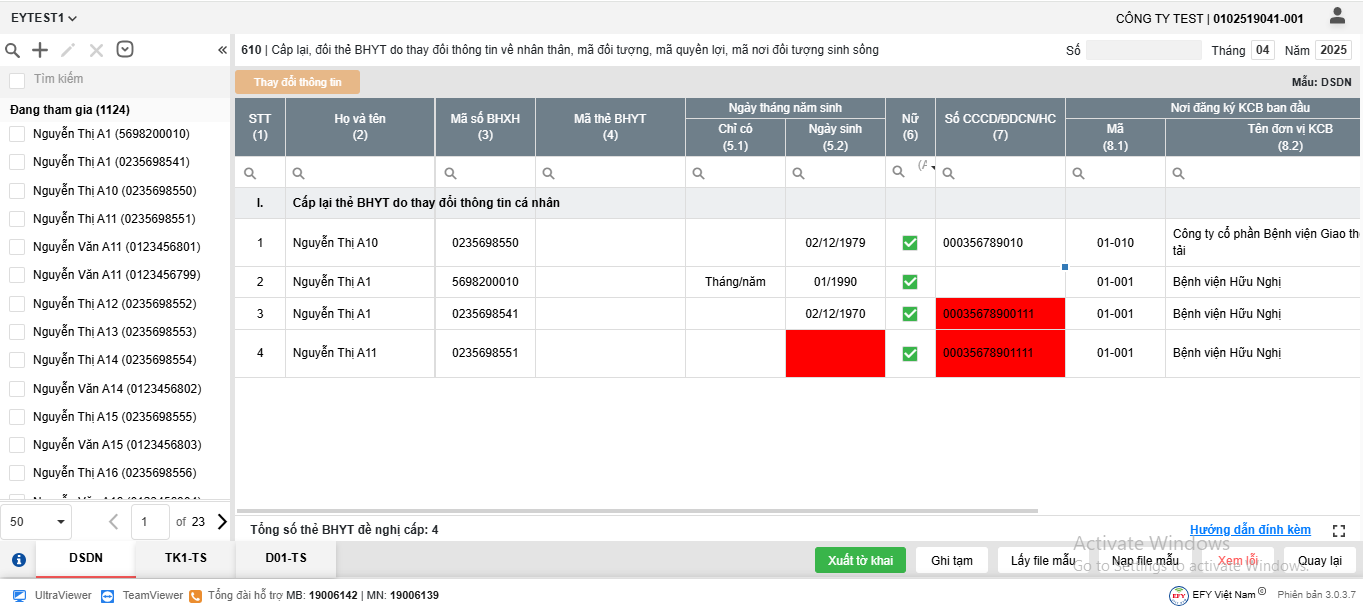This screenshot has height=607, width=1363.
Task: Open the EYTEST1 account dropdown
Action: click(x=44, y=18)
